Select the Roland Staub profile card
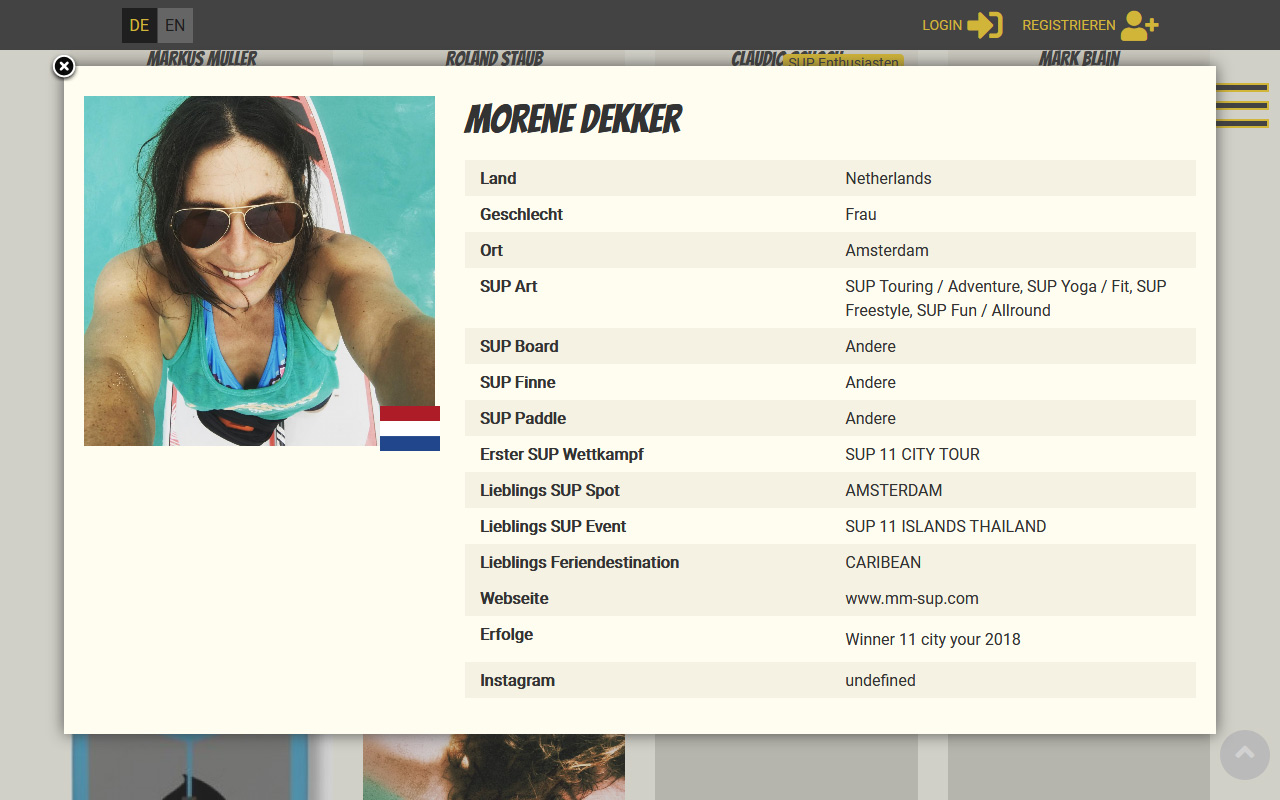 (494, 58)
